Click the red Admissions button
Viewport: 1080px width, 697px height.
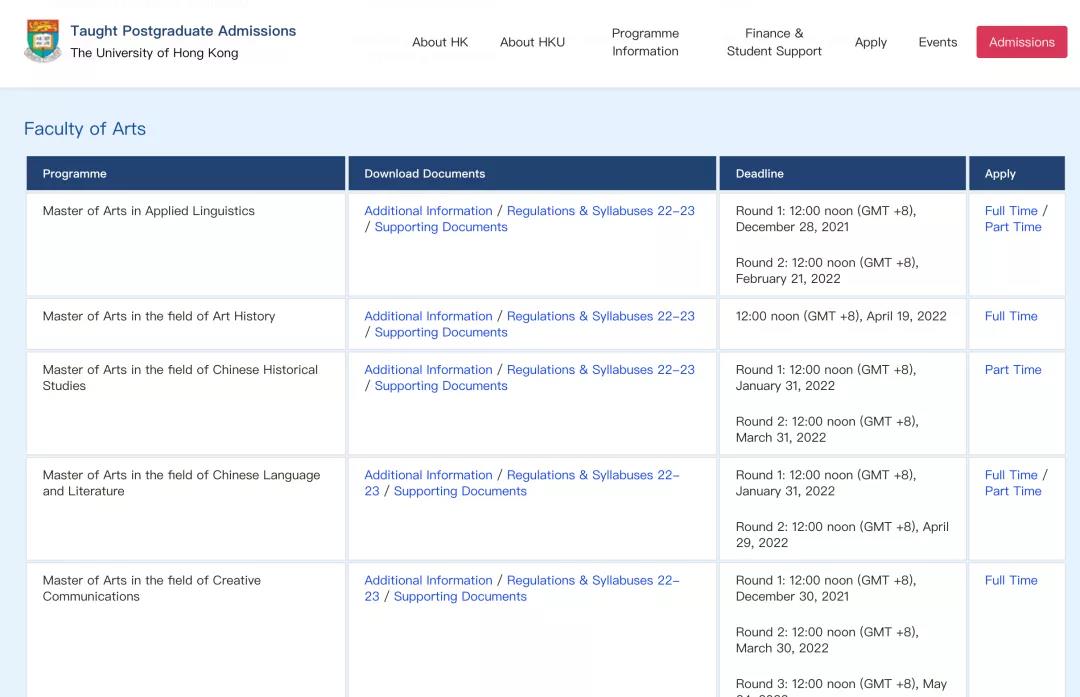[1021, 42]
